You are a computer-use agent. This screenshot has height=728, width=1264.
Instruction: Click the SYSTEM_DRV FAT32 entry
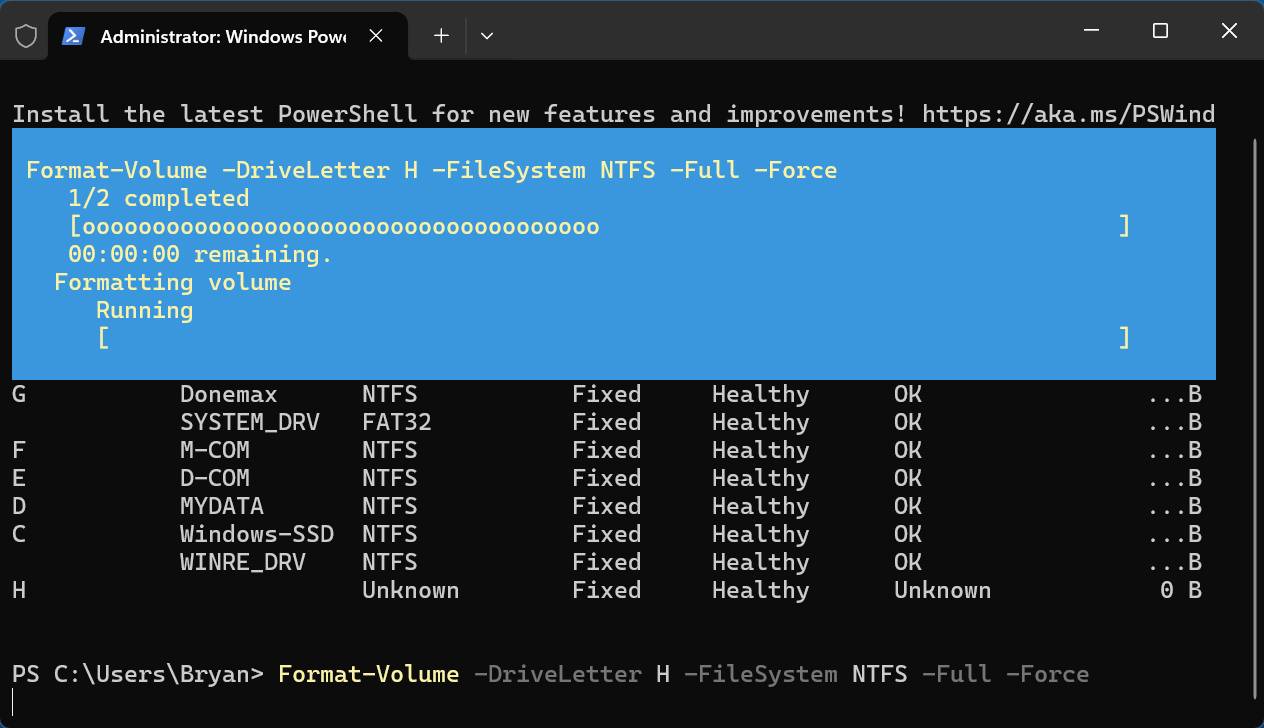click(x=249, y=422)
